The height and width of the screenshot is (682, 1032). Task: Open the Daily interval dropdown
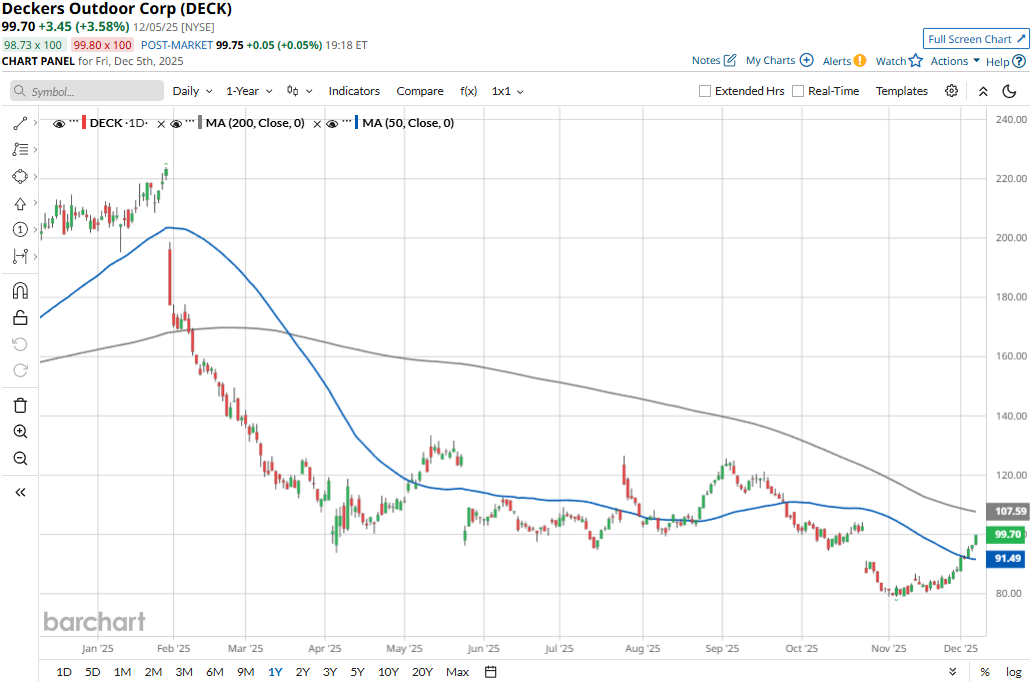click(192, 91)
